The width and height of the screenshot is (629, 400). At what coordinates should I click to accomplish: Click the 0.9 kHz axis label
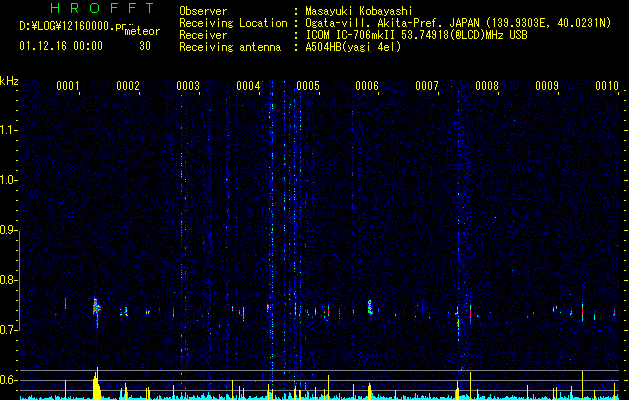8,230
